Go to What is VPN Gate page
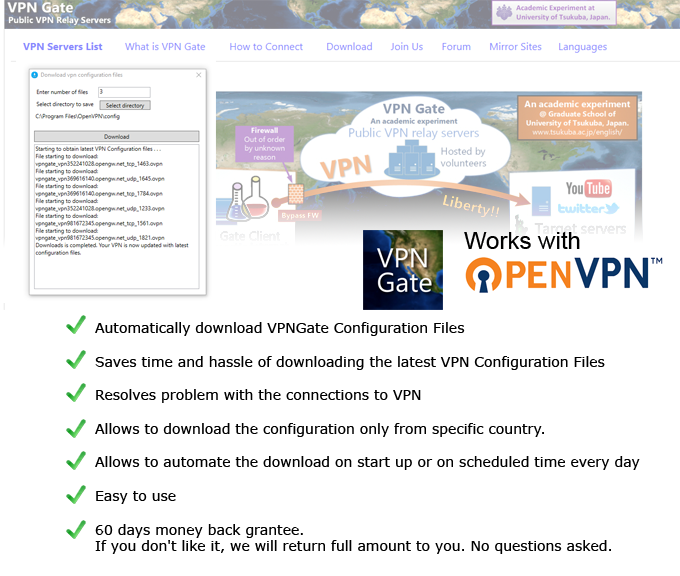Viewport: 680px width, 576px height. click(165, 47)
